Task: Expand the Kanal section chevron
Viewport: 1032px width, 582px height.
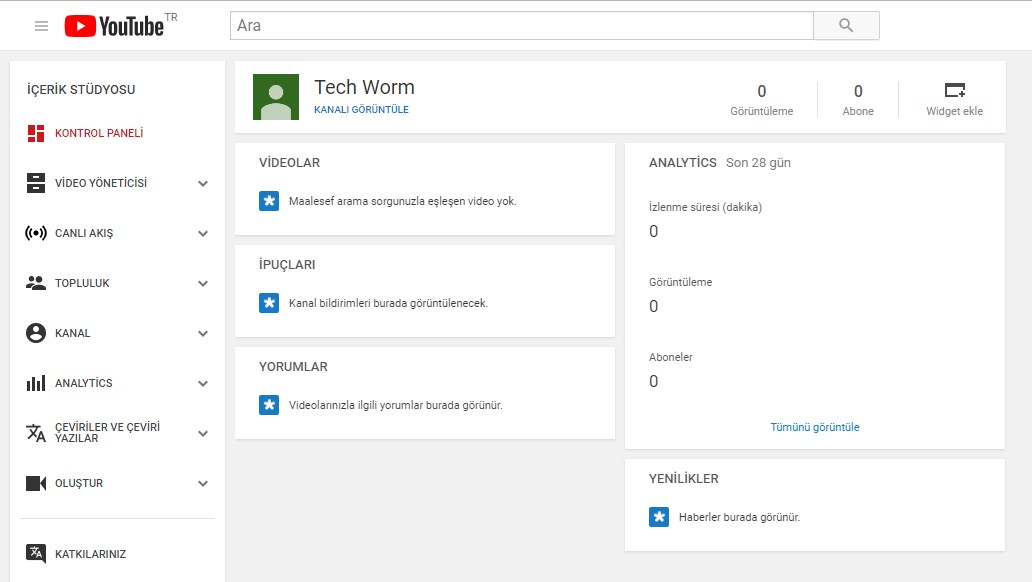Action: pyautogui.click(x=203, y=334)
